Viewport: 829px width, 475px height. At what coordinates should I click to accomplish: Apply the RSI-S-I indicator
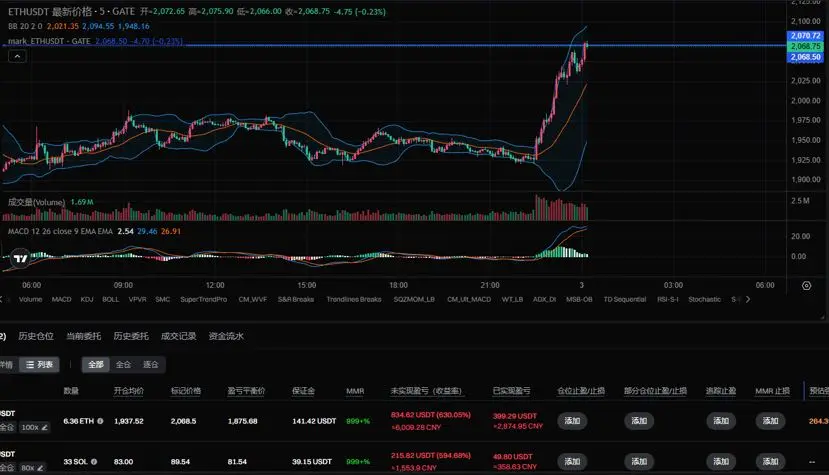[x=668, y=299]
